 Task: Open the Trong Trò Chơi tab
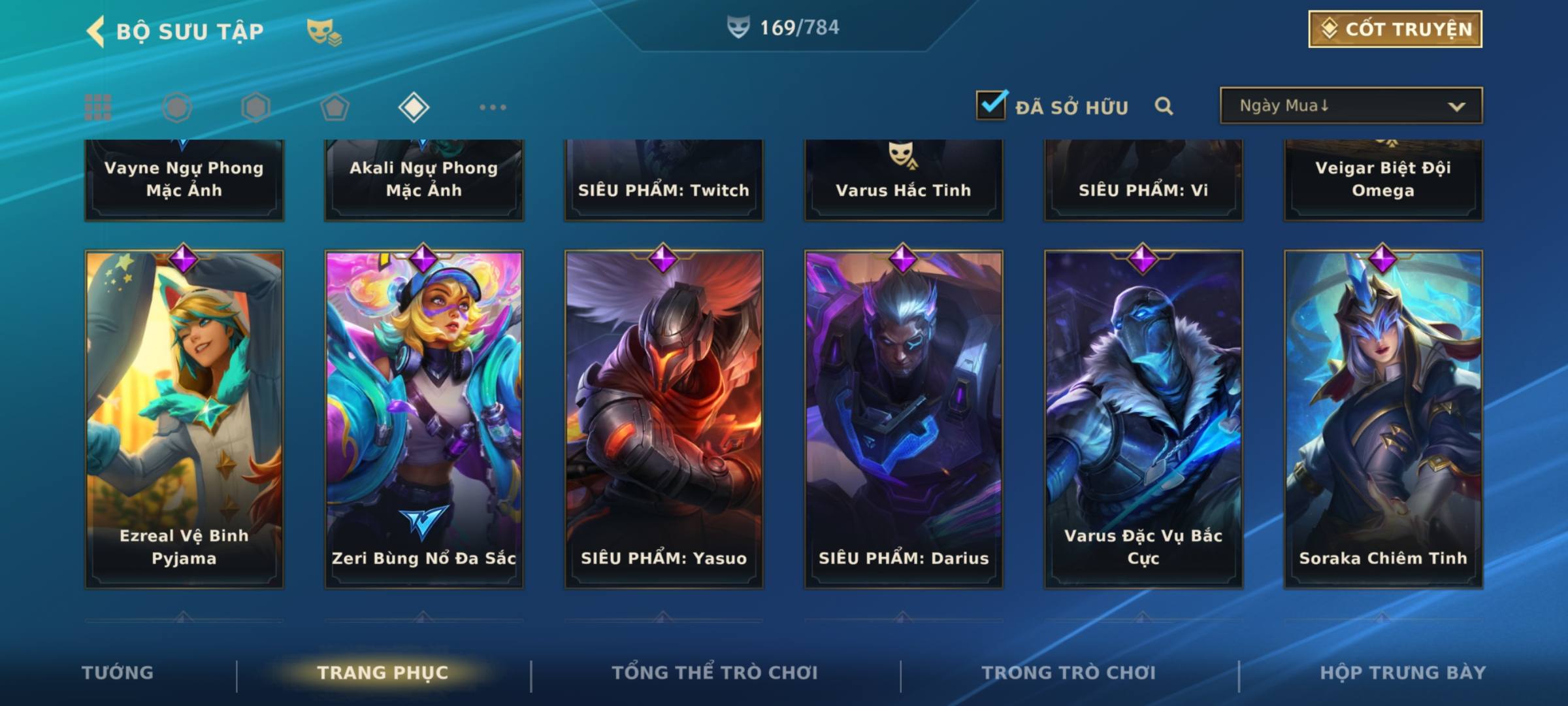coord(1069,673)
